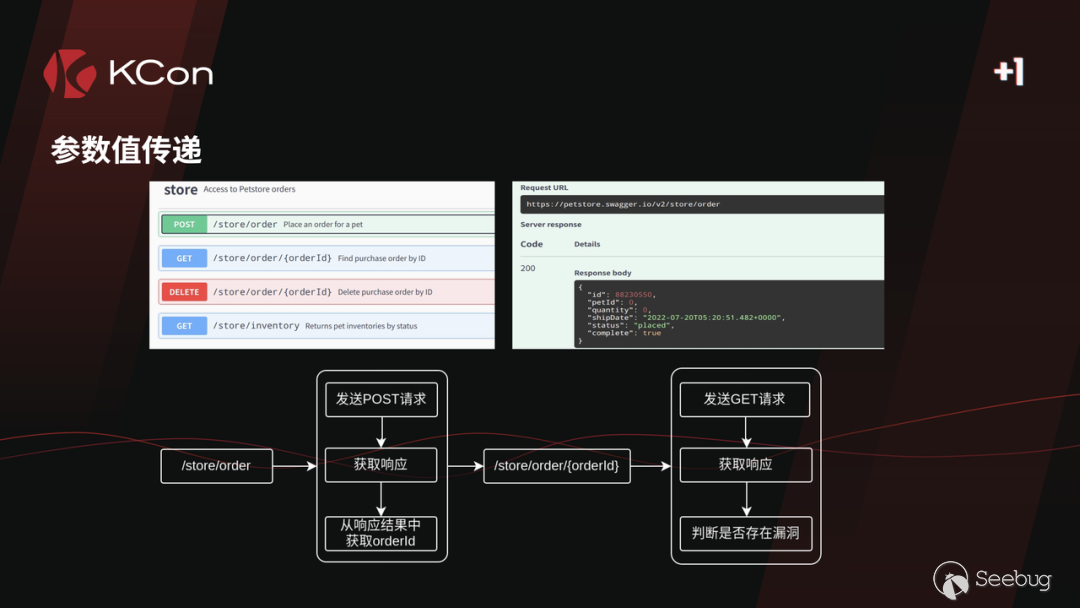The height and width of the screenshot is (608, 1080).
Task: Click the 'store' section heading
Action: (x=180, y=189)
